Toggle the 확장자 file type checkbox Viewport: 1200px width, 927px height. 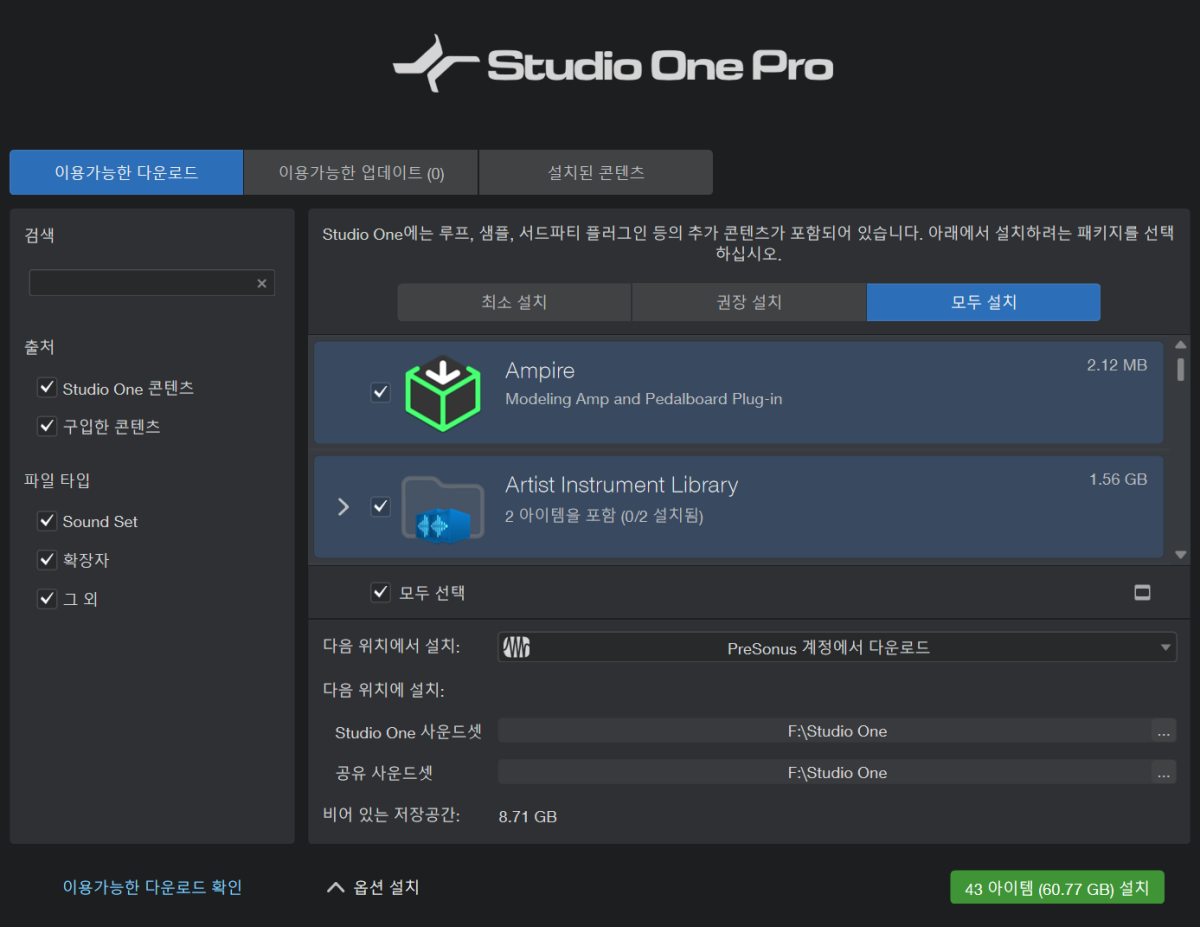tap(46, 560)
